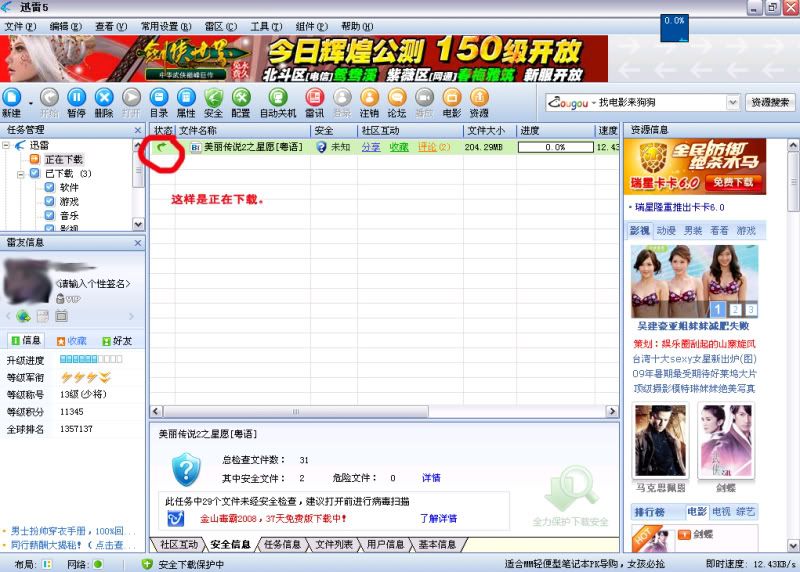Click the VIP badge icon
This screenshot has width=800, height=572.
point(68,299)
